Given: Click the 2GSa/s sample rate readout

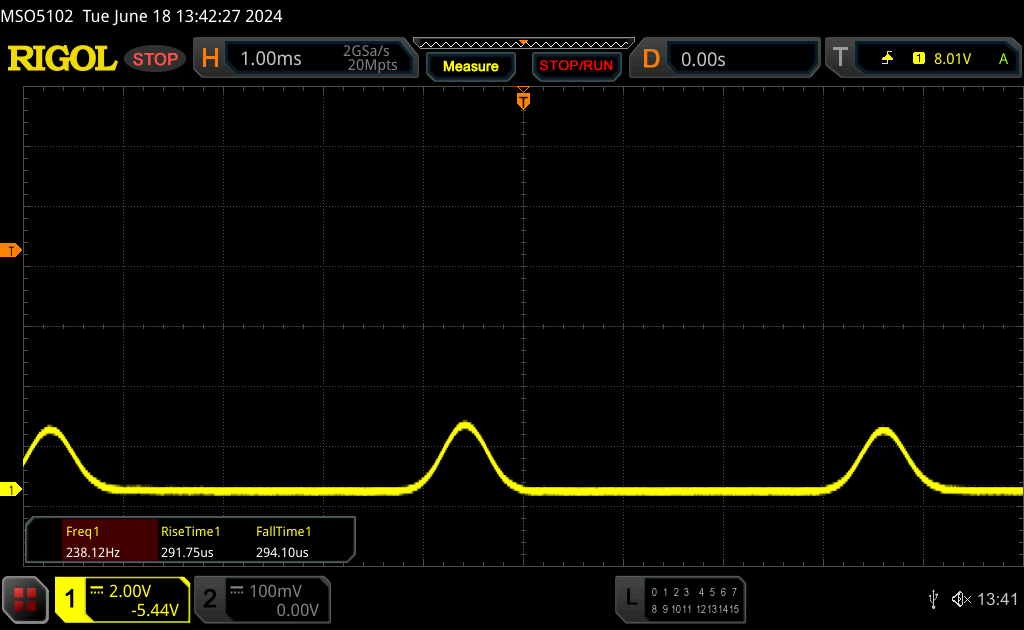Looking at the screenshot, I should (366, 51).
